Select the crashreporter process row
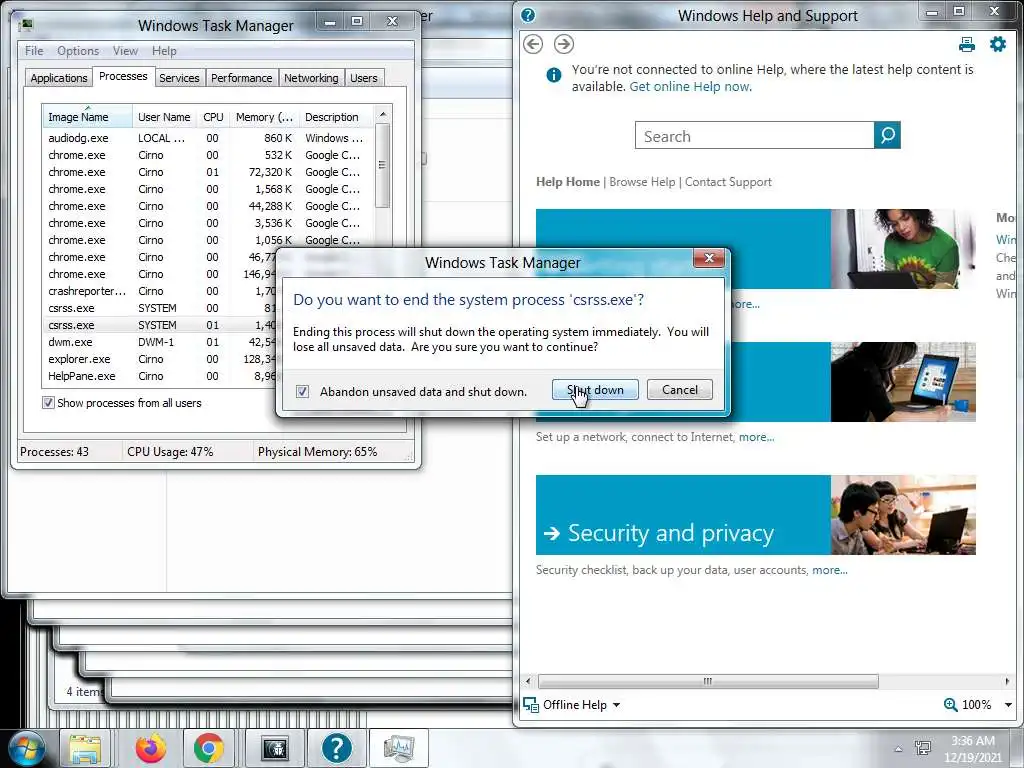The height and width of the screenshot is (768, 1024). [x=159, y=291]
